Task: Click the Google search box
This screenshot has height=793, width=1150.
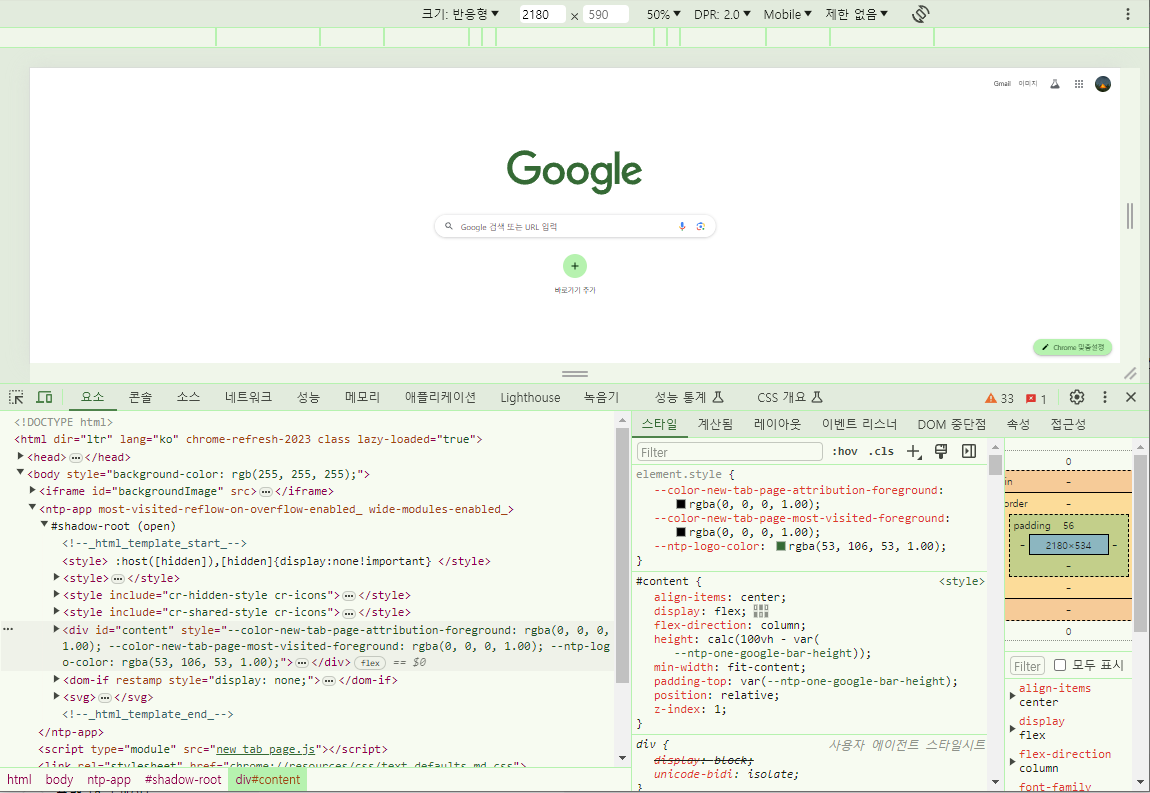Action: (575, 227)
